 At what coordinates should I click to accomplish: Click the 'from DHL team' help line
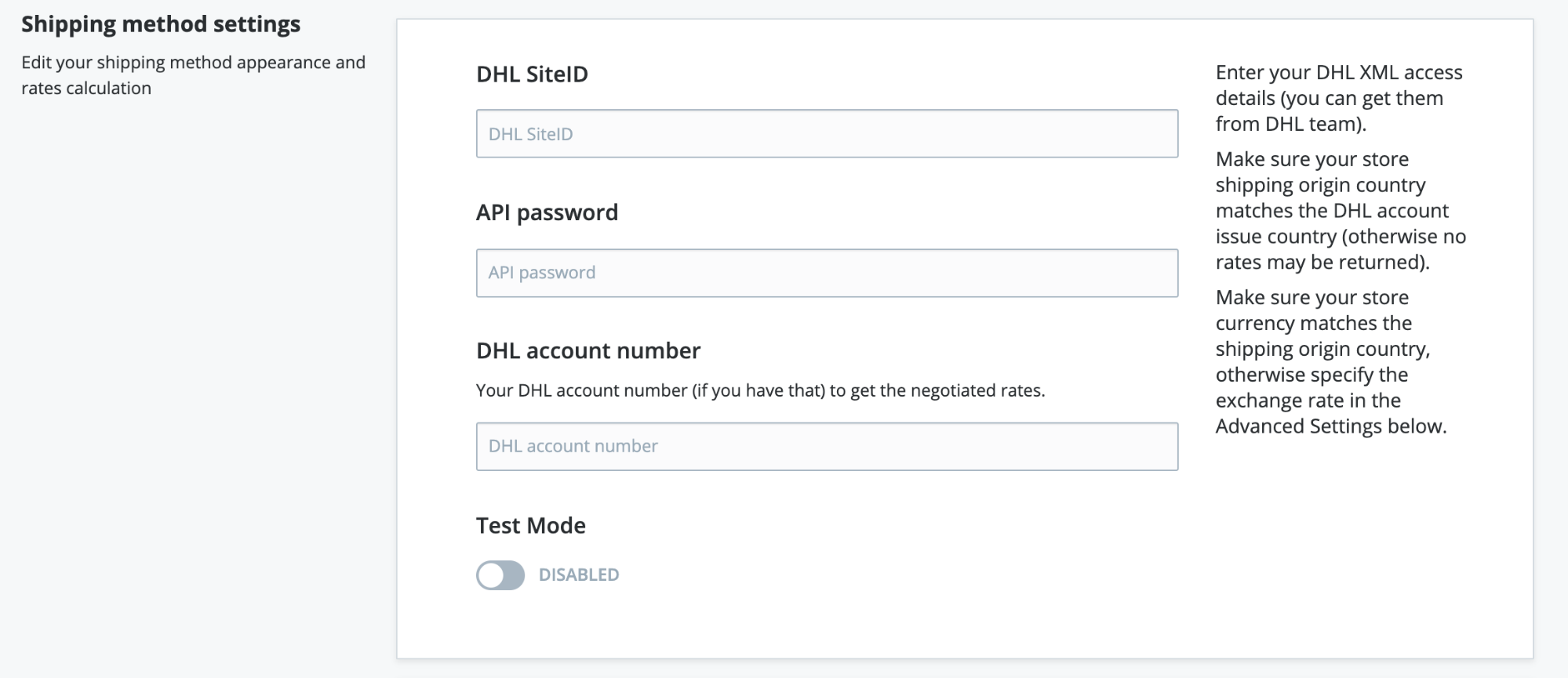point(1291,124)
